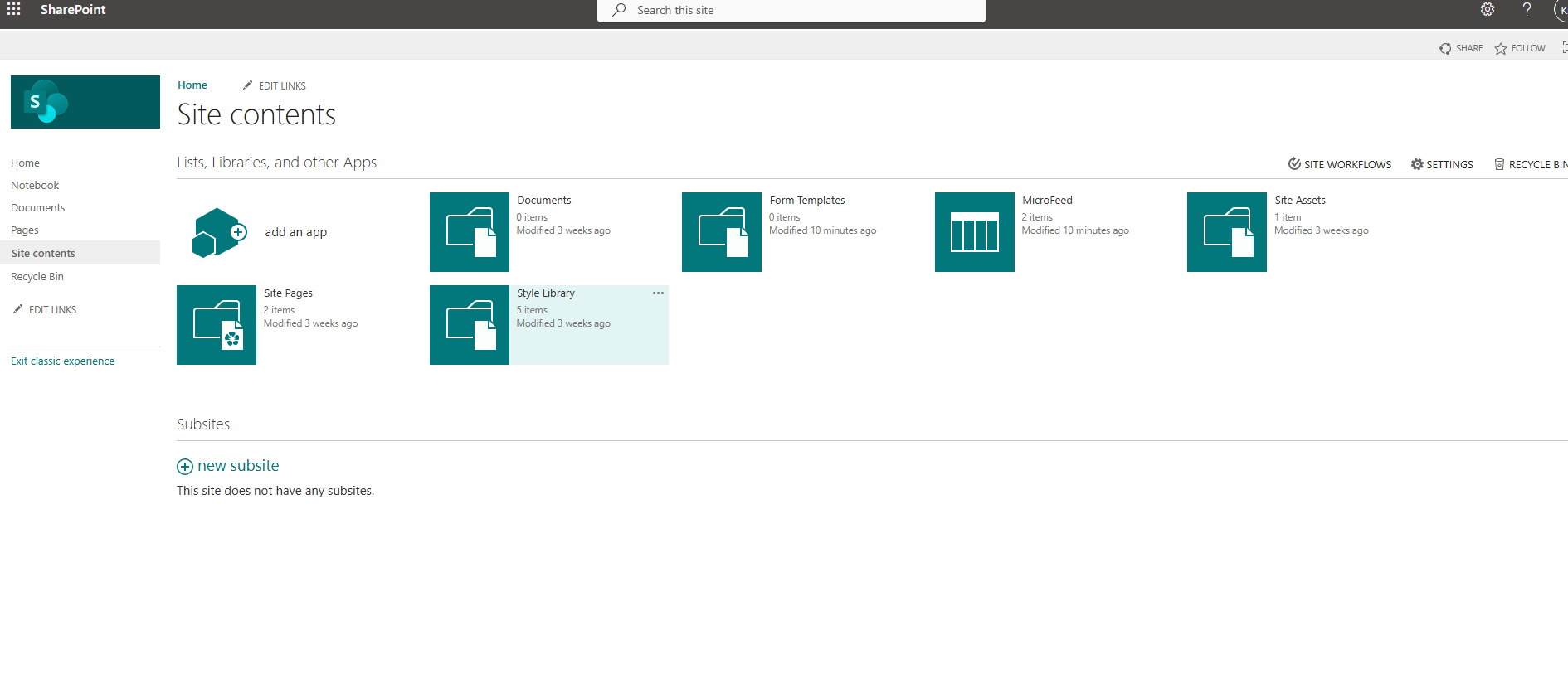Click Exit classic experience link
This screenshot has width=1568, height=684.
(x=63, y=361)
